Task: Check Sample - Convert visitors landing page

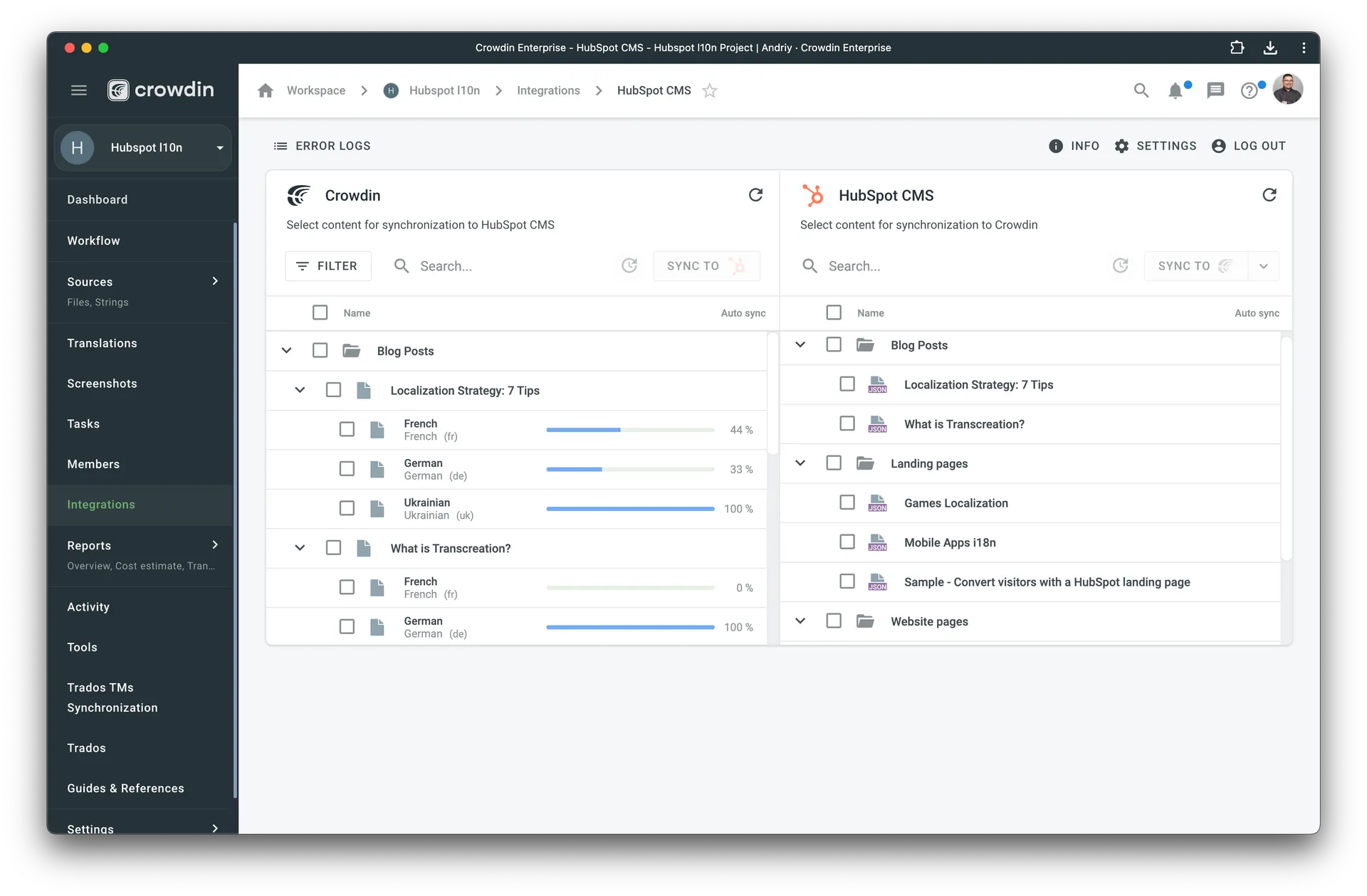Action: point(847,581)
